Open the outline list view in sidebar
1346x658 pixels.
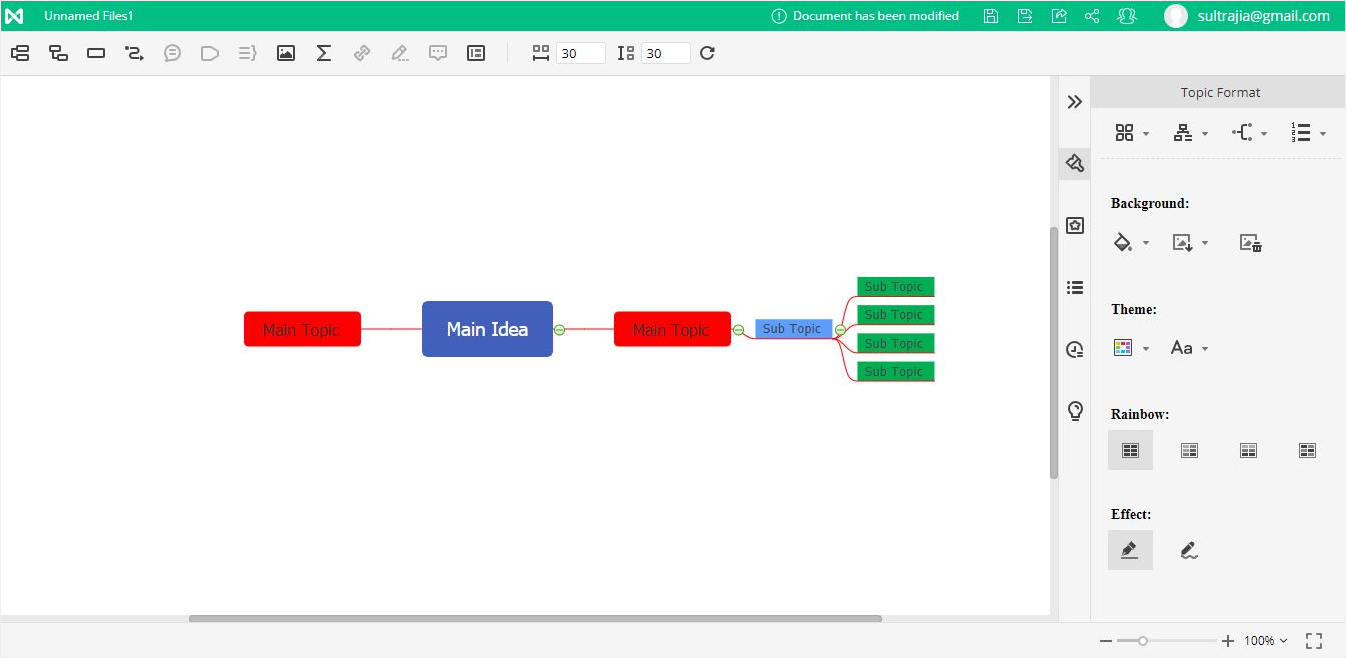pyautogui.click(x=1075, y=287)
